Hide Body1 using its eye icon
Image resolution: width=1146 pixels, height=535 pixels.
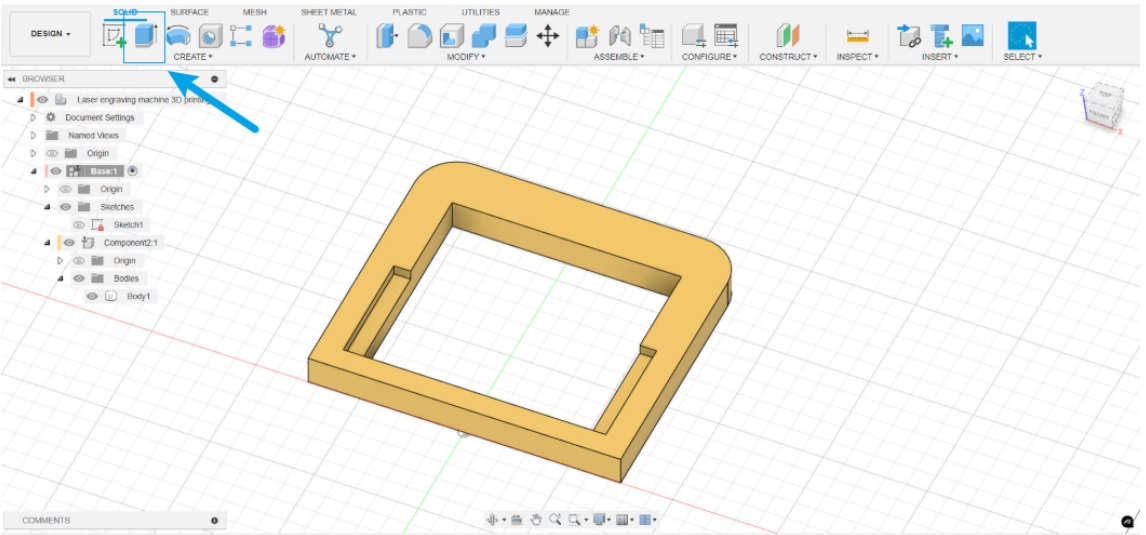(92, 296)
